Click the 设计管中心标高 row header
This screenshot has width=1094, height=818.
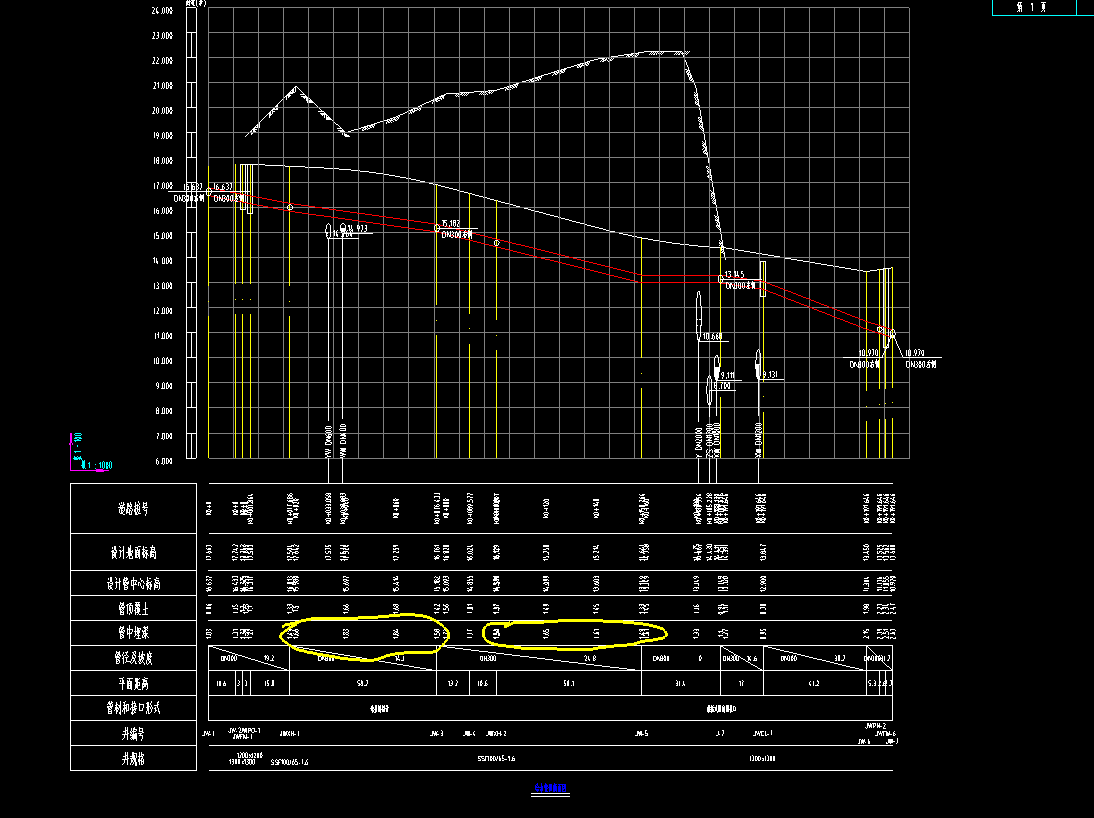[x=133, y=583]
